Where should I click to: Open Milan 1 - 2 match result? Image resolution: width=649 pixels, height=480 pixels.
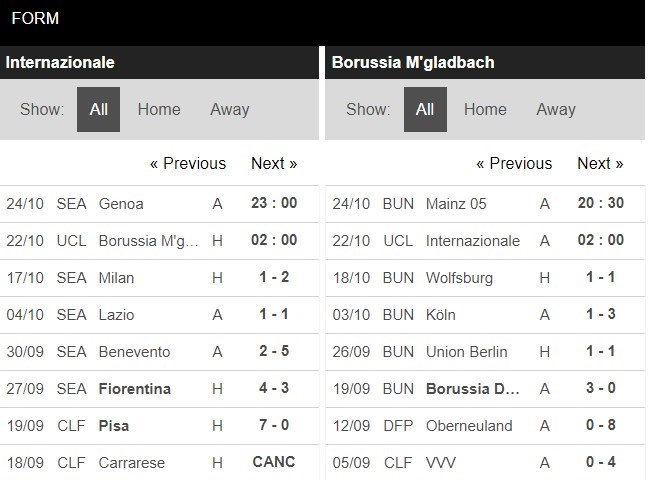274,277
